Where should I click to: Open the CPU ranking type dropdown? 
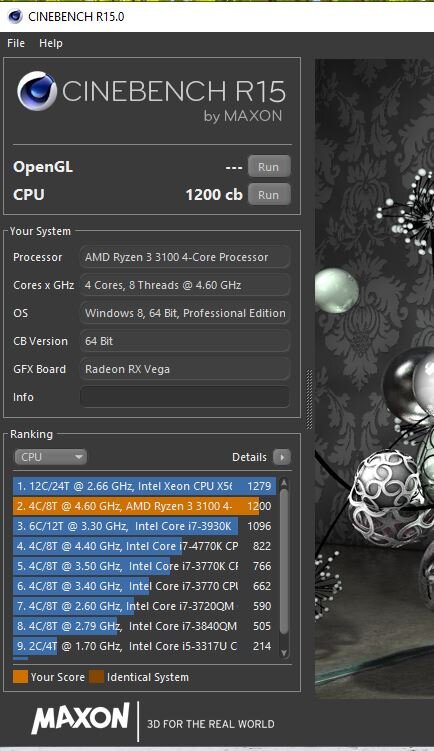coord(50,457)
